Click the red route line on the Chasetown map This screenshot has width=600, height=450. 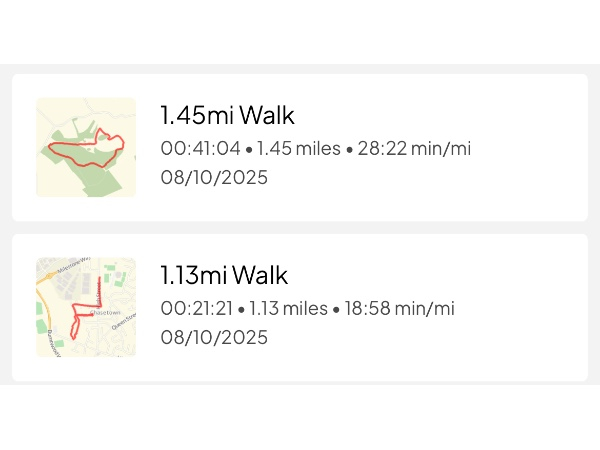(100, 290)
